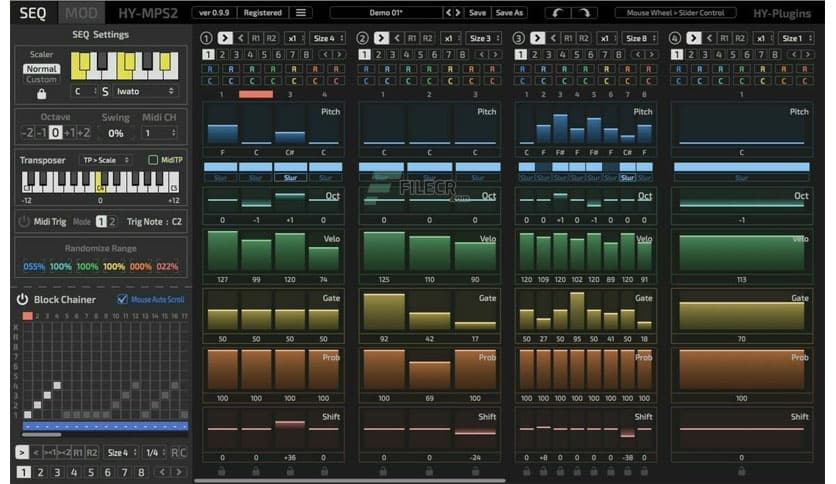
Task: Click the Midi Trig power icon
Action: [x=23, y=221]
